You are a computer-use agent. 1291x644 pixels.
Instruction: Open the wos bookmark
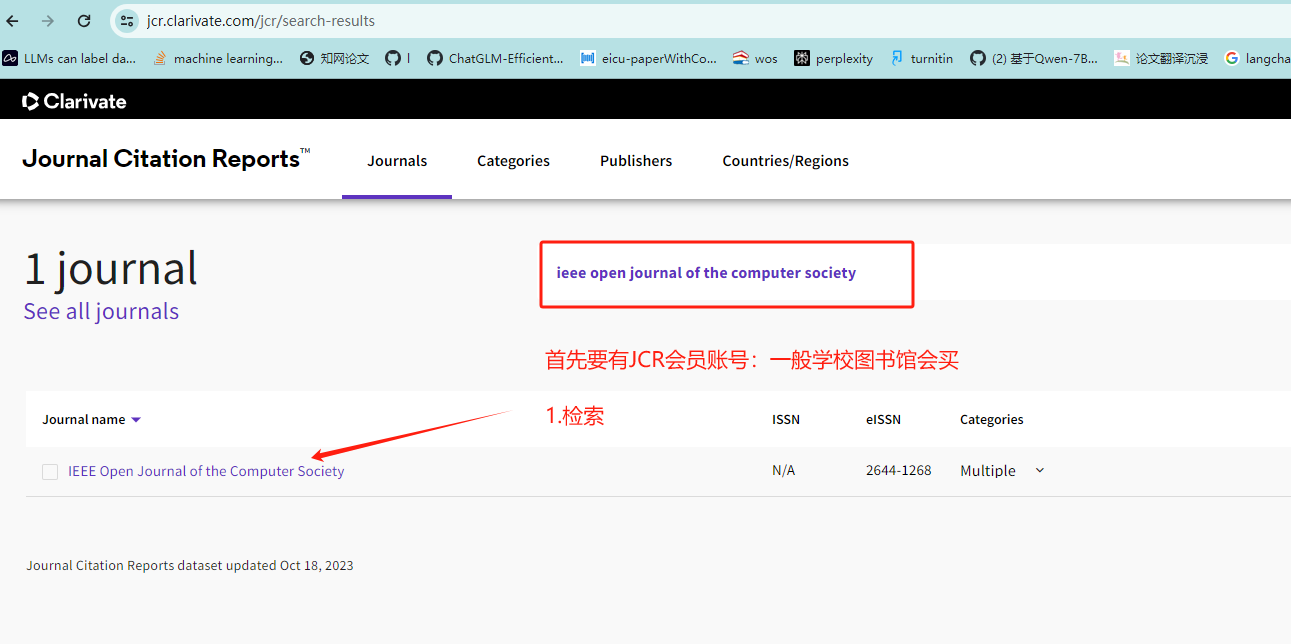pos(755,58)
